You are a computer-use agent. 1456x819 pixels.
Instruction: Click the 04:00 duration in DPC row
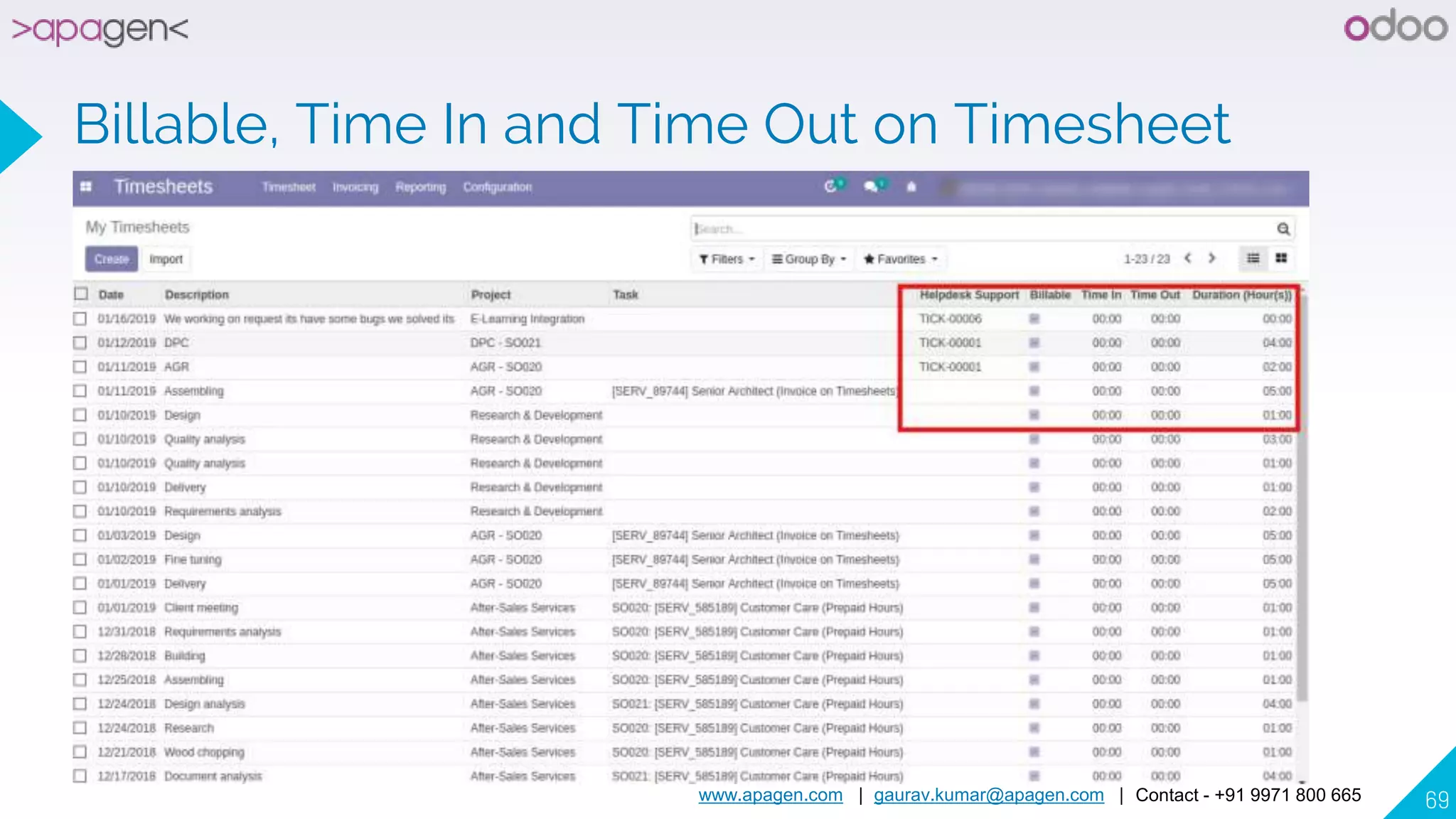click(1277, 343)
